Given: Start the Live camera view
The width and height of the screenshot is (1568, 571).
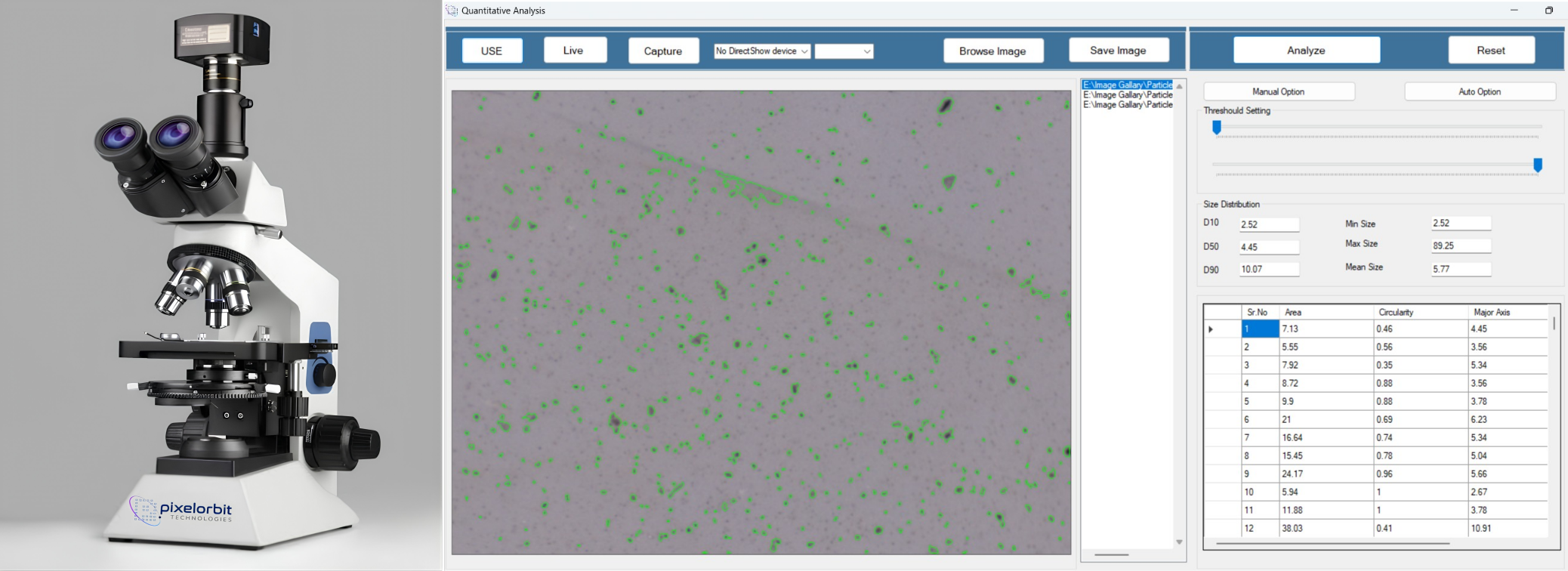Looking at the screenshot, I should pyautogui.click(x=573, y=51).
